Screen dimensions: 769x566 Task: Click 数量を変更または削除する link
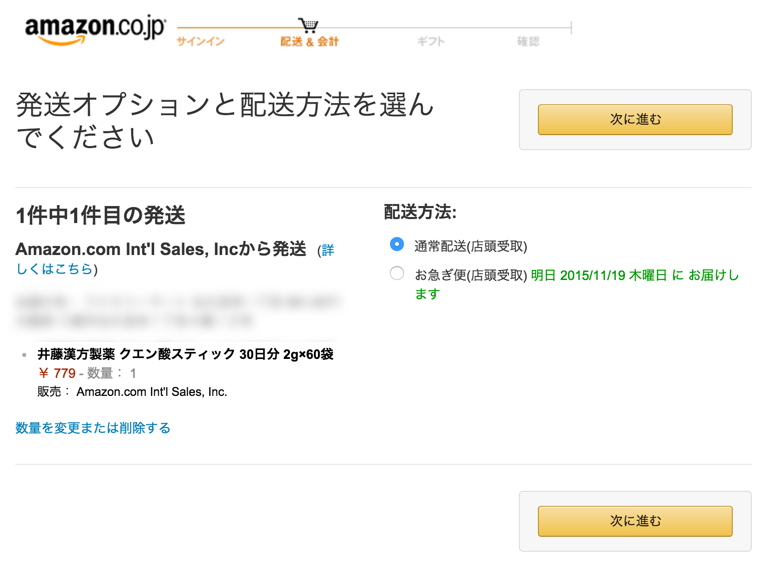tap(93, 428)
